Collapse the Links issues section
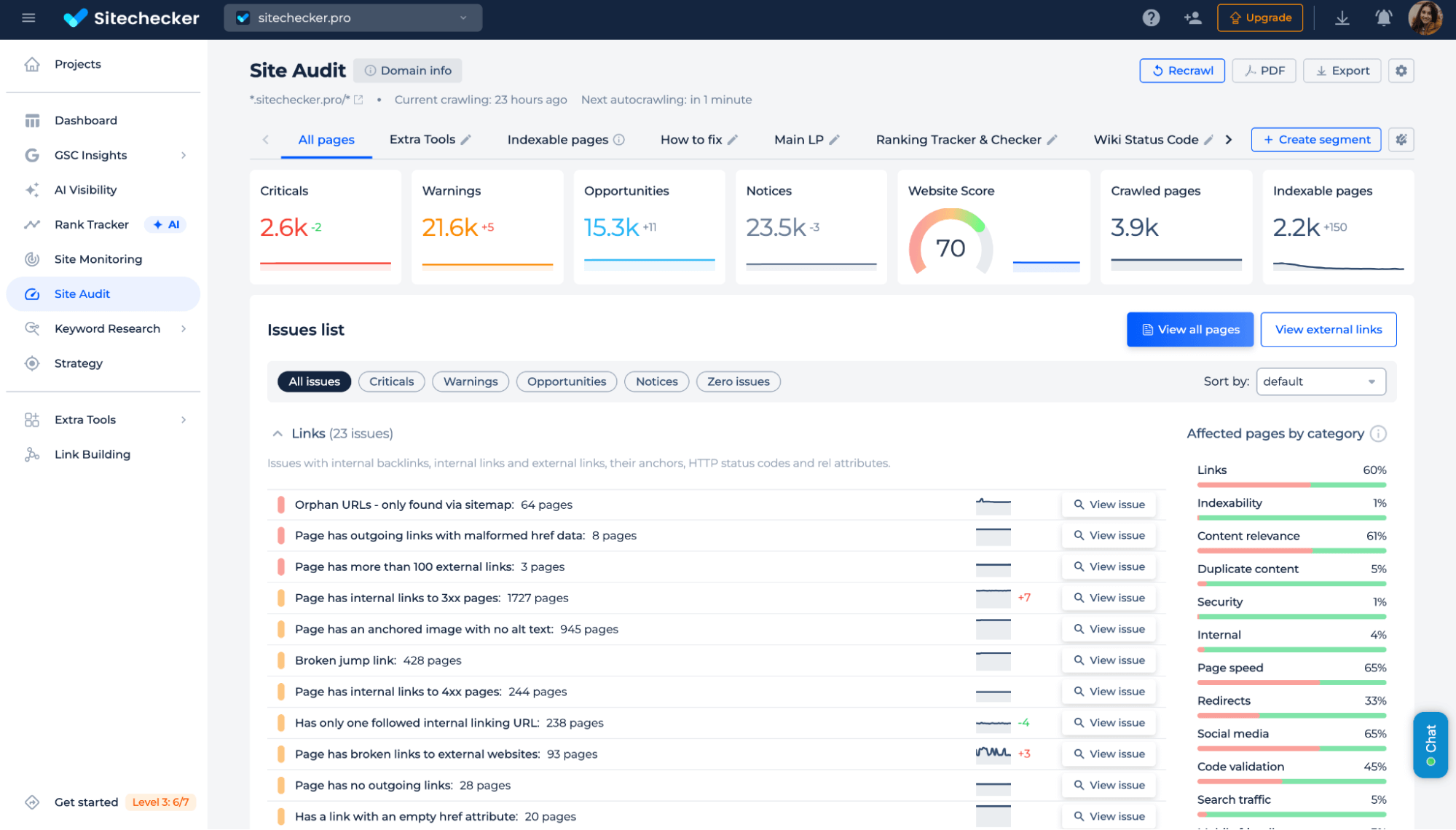 click(x=278, y=434)
